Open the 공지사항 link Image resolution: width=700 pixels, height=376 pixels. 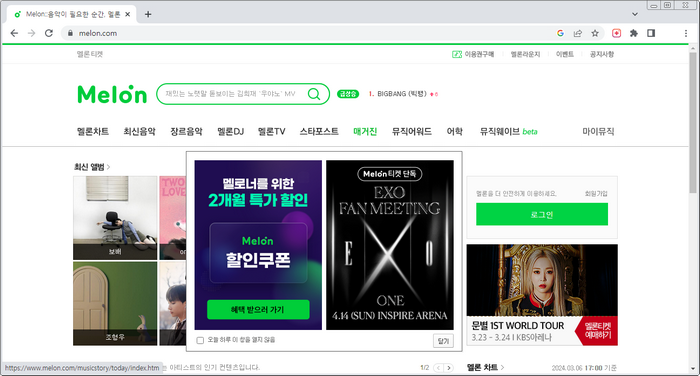602,54
